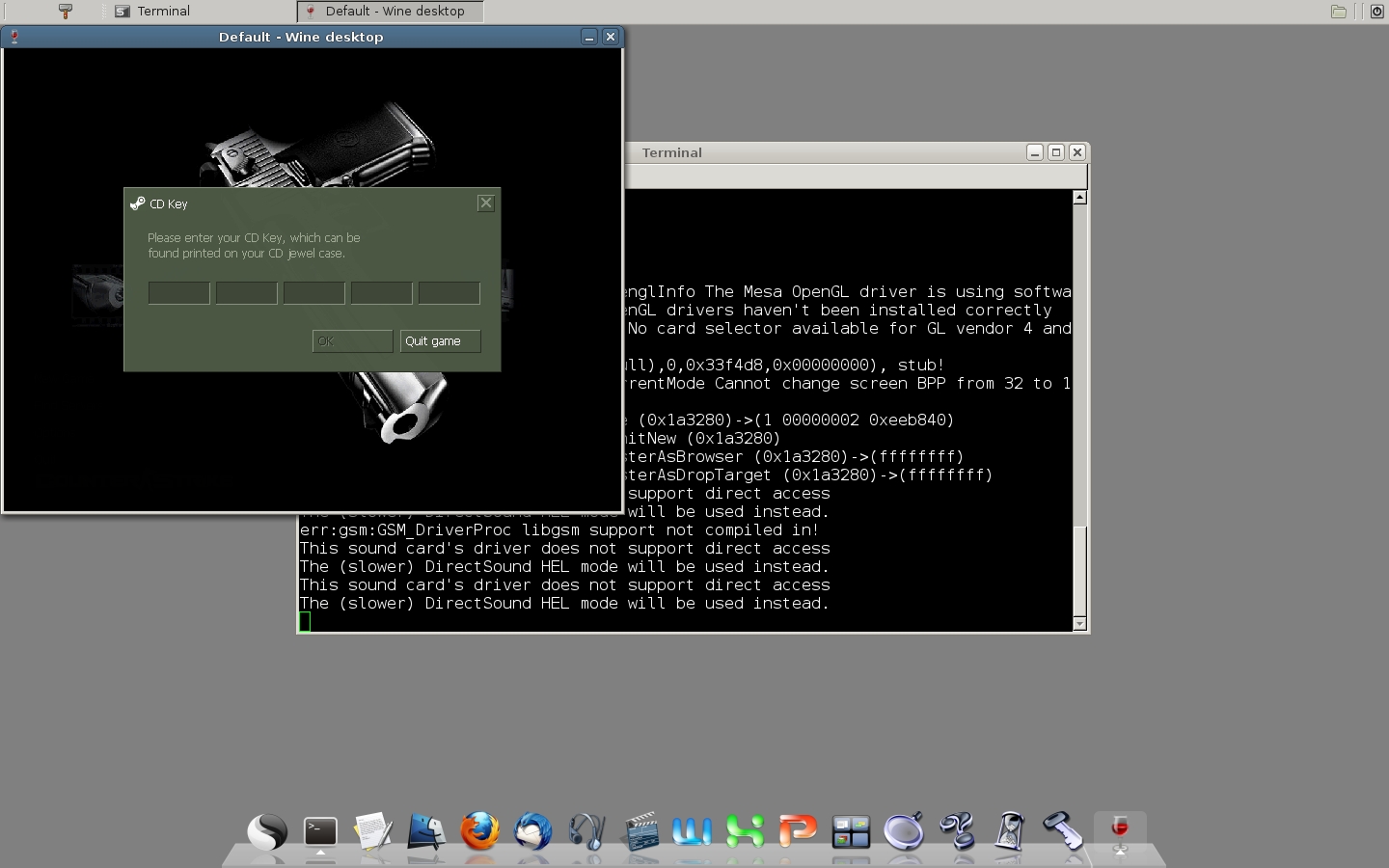This screenshot has width=1389, height=868.
Task: Open the key dock icon
Action: click(1063, 831)
